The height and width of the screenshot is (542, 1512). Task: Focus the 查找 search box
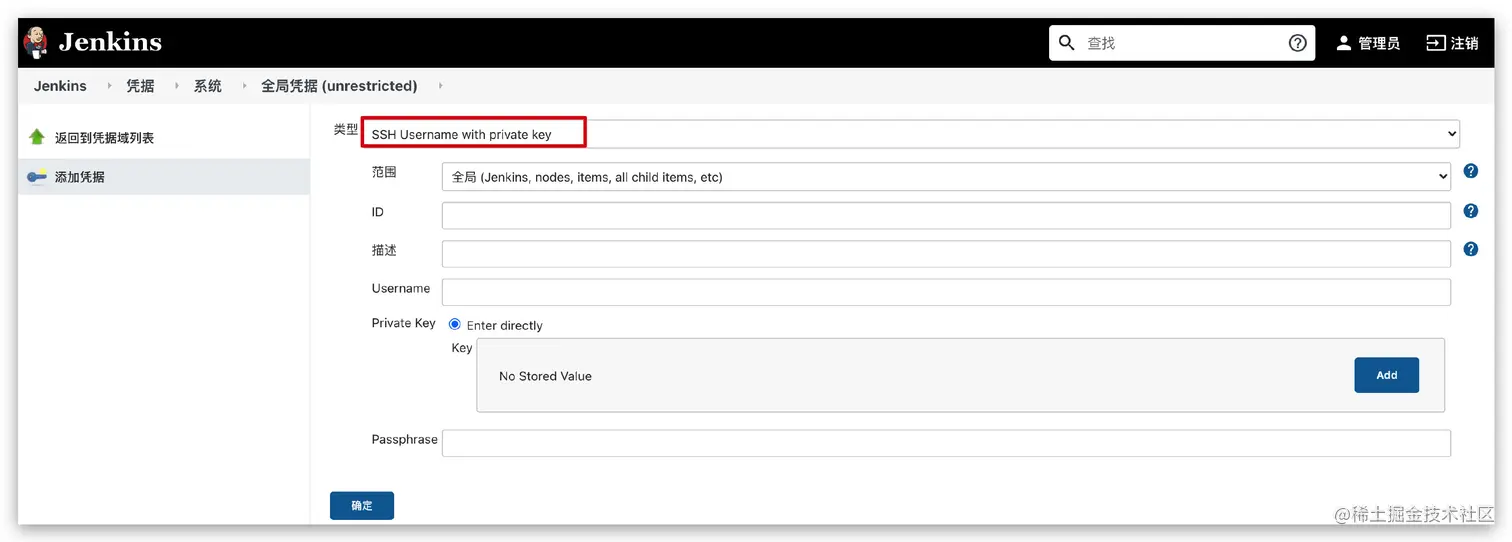pos(1183,43)
